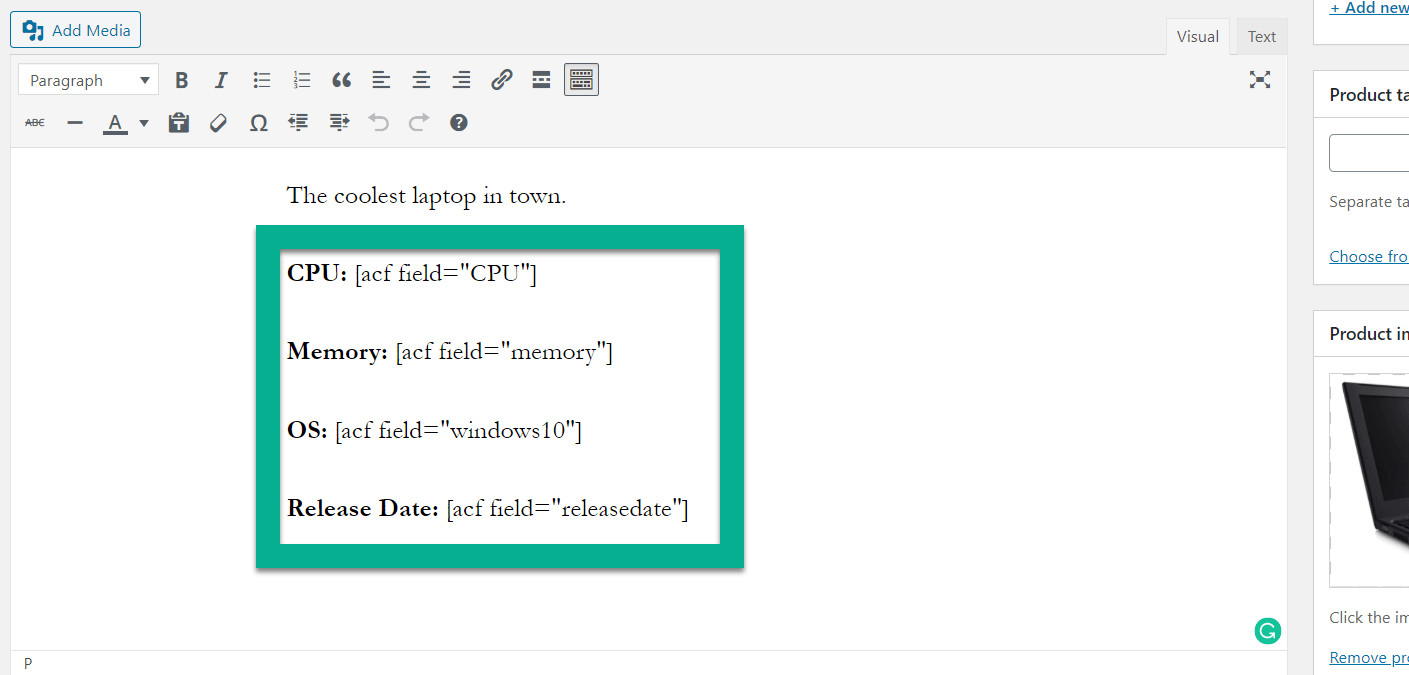The image size is (1409, 675).
Task: Insert a numbered list
Action: (x=302, y=80)
